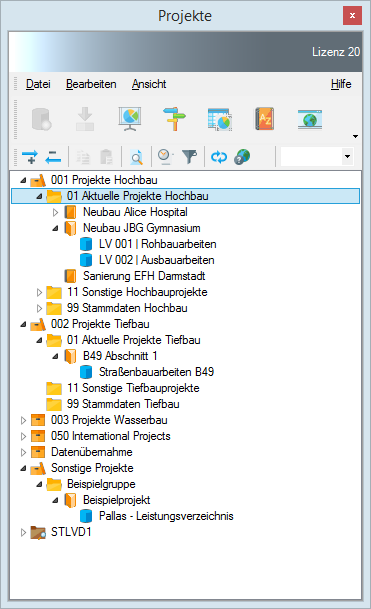Screen dimensions: 371x609
Task: Expand 11 Sonstige Hochbauprojekte folder
Action: tap(39, 292)
